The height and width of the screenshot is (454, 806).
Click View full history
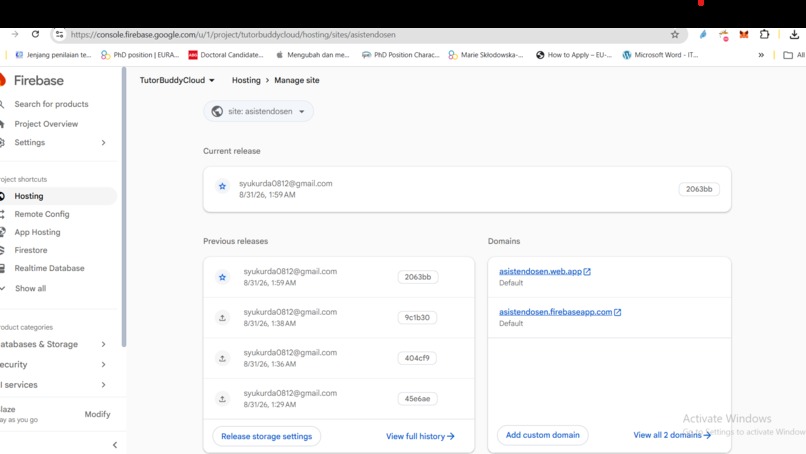[420, 436]
